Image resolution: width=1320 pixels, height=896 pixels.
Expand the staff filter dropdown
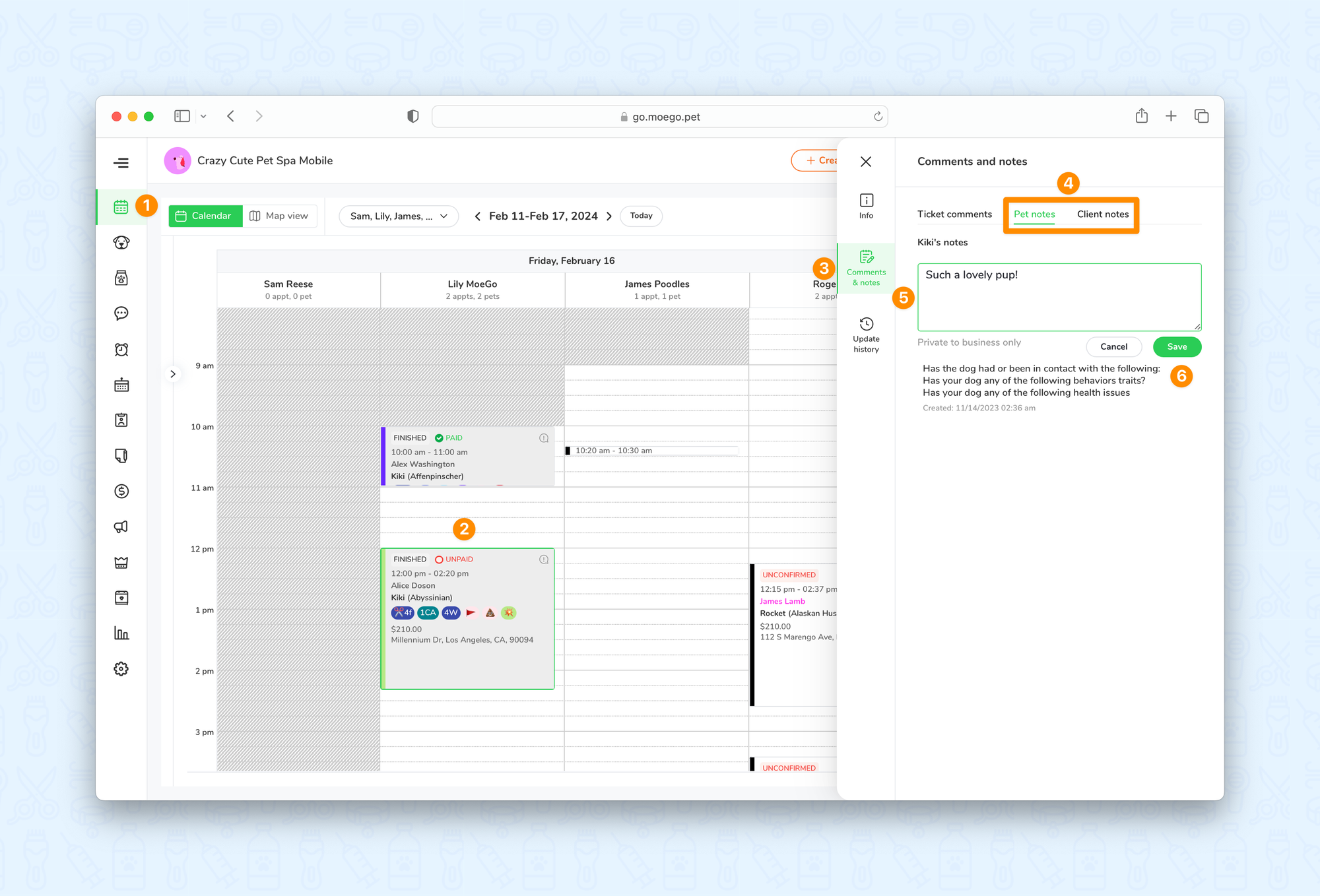399,216
